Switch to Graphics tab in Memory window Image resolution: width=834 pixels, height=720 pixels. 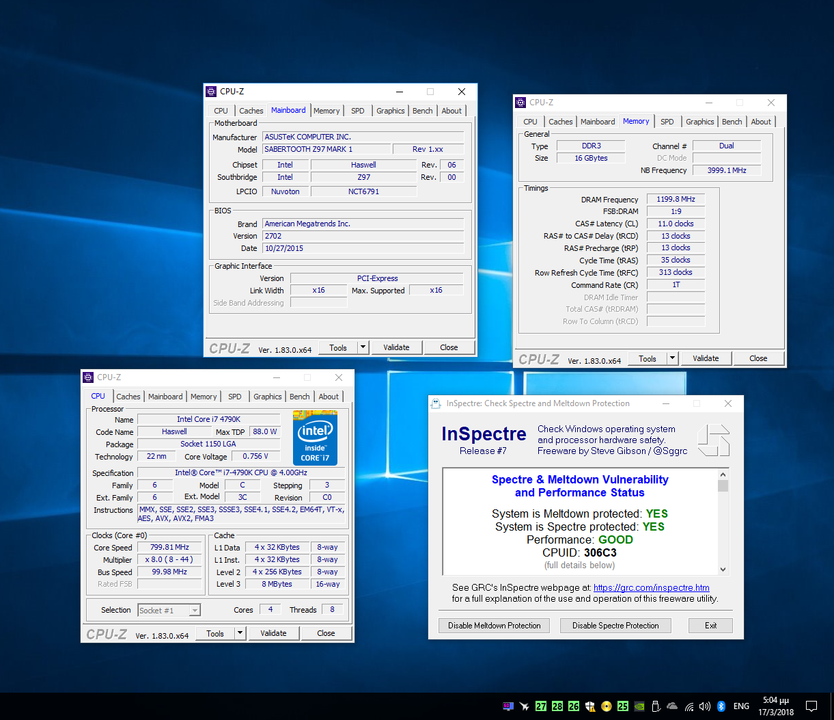[699, 122]
